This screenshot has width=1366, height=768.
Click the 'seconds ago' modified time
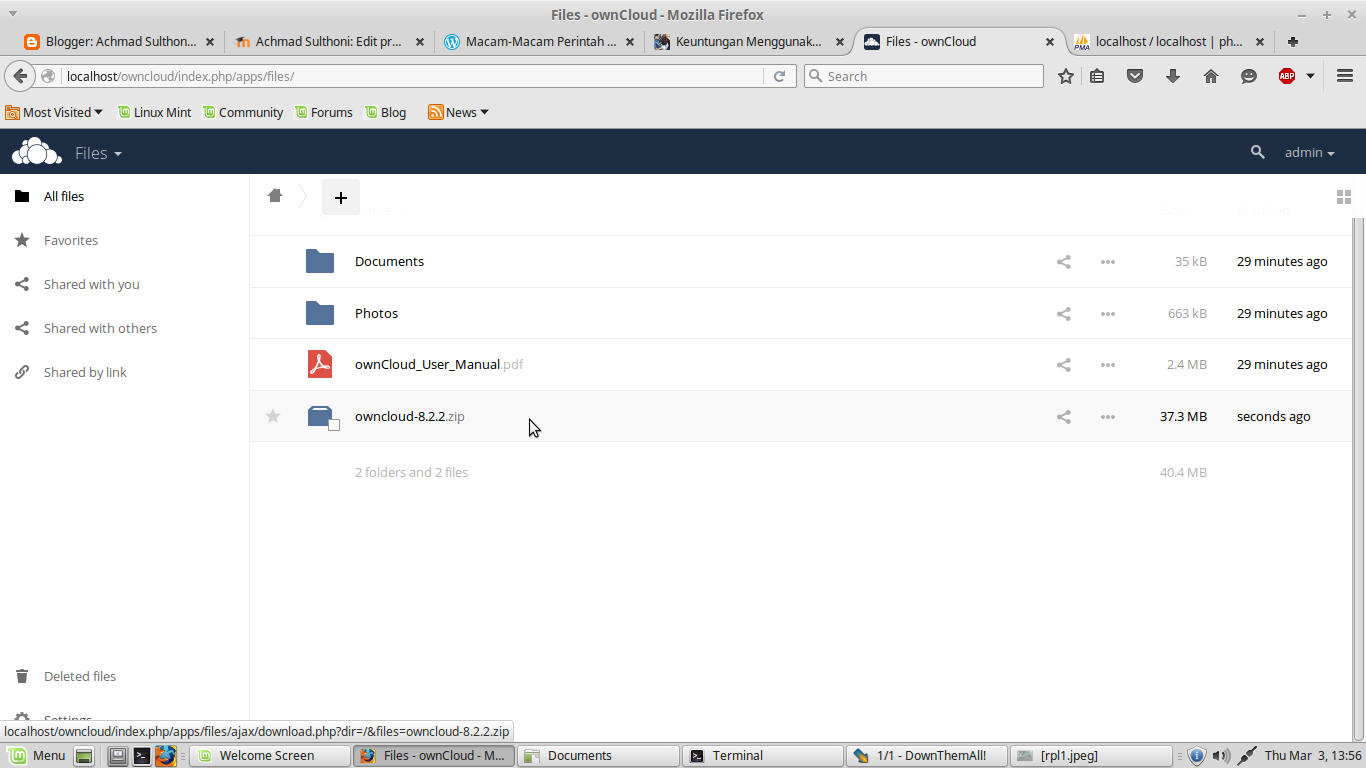(x=1273, y=416)
